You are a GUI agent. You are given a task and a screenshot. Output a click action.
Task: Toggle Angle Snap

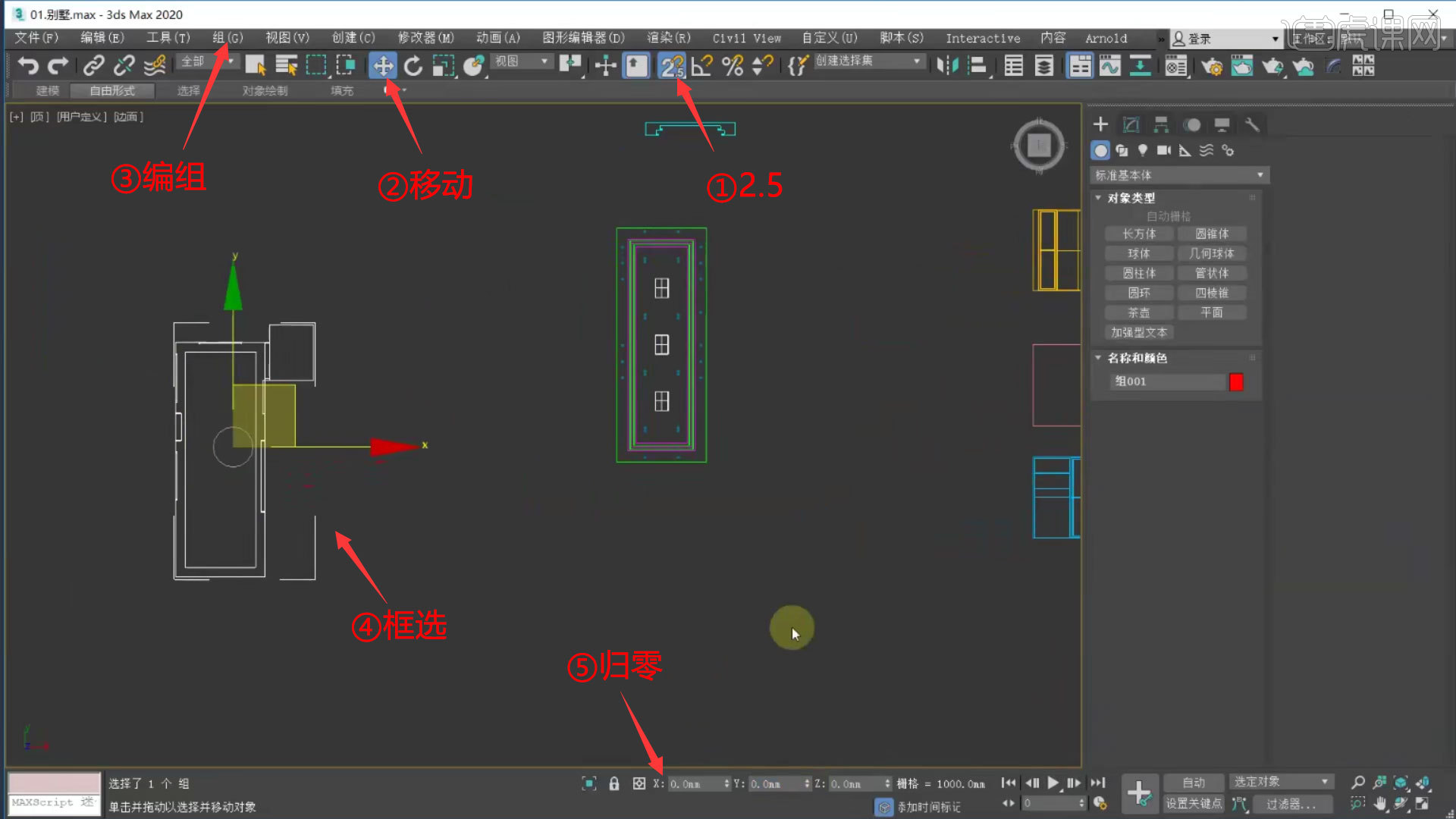[702, 66]
